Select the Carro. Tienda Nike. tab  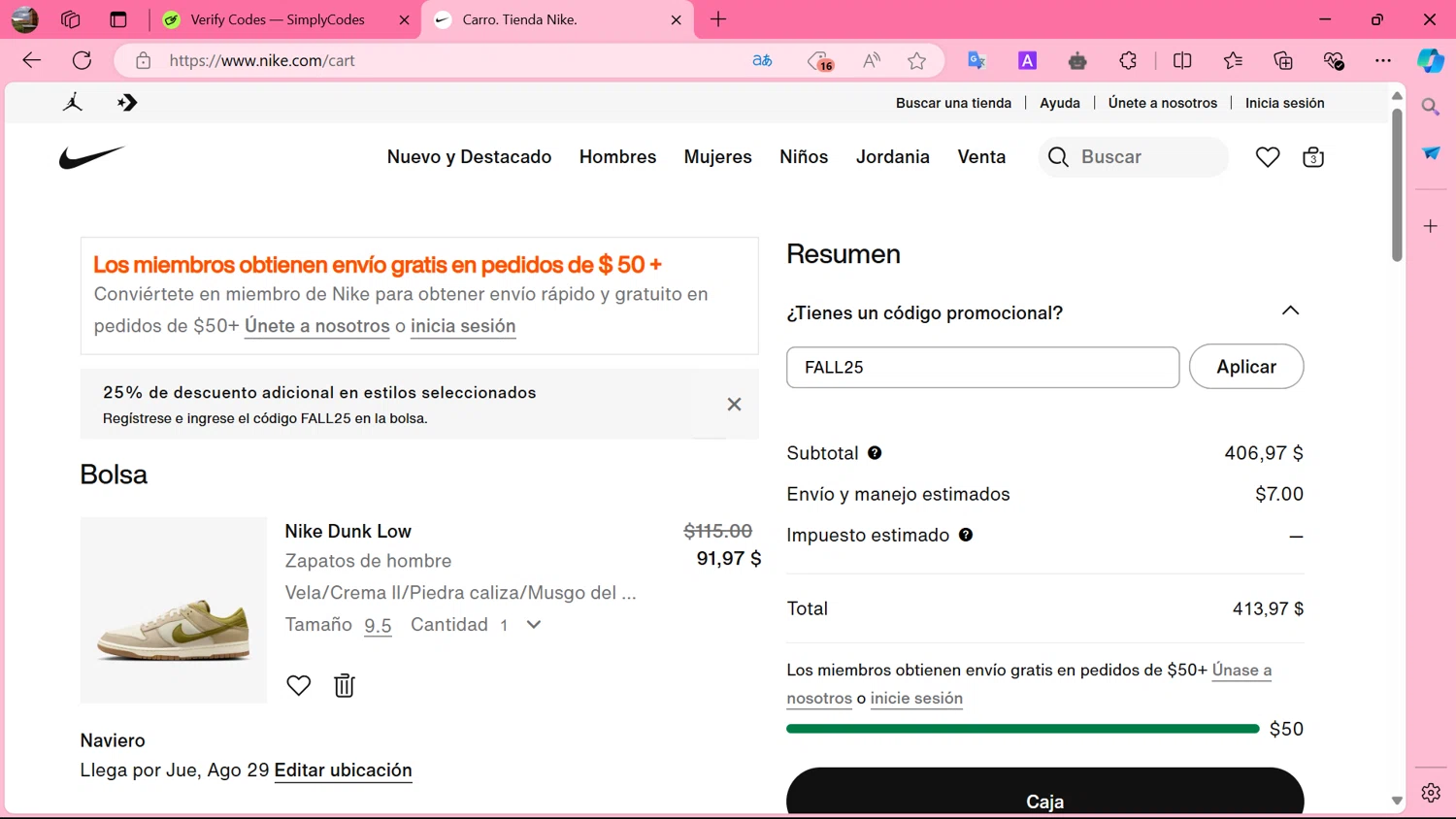click(x=557, y=19)
